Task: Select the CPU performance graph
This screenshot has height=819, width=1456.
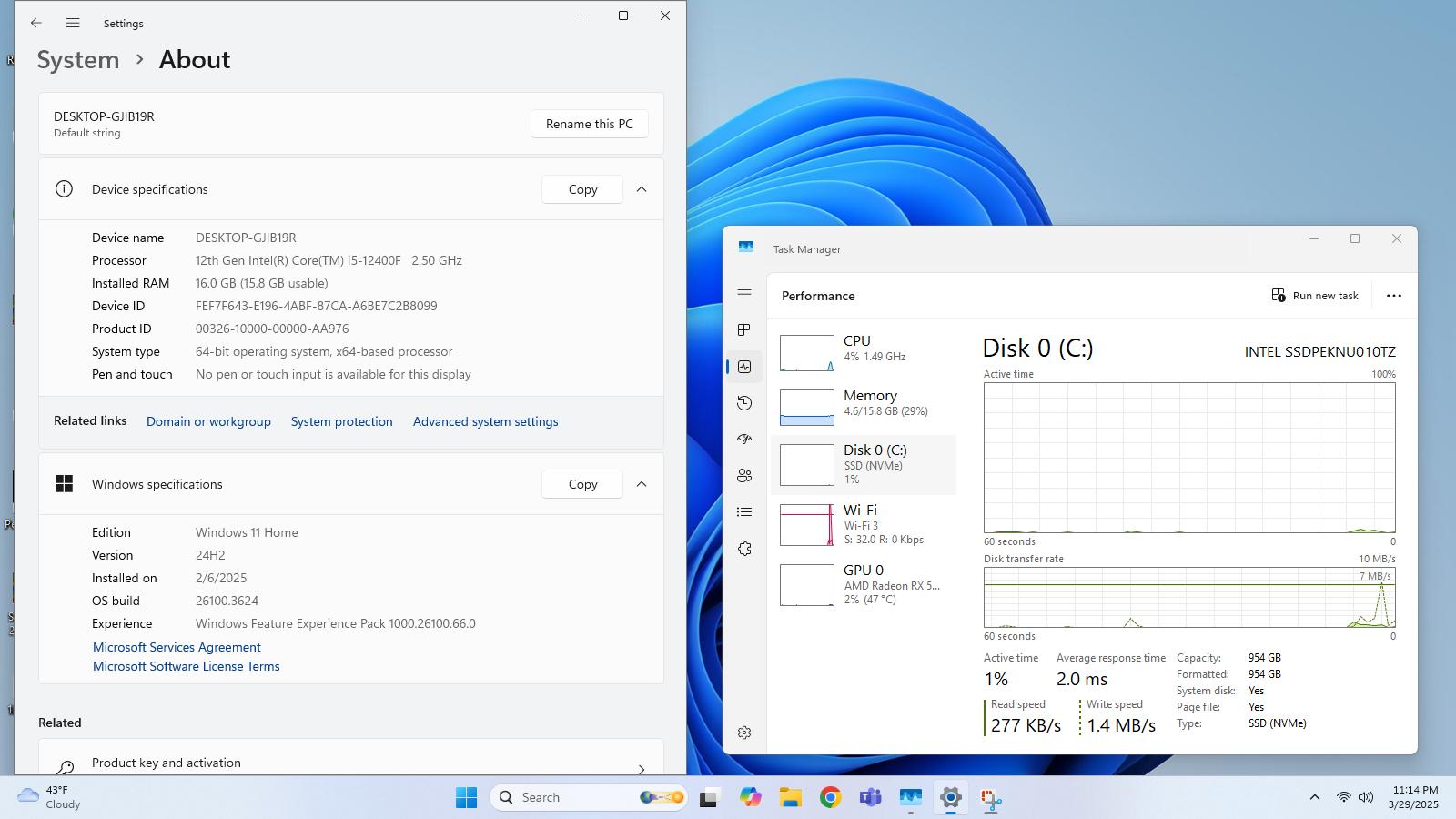Action: click(806, 352)
